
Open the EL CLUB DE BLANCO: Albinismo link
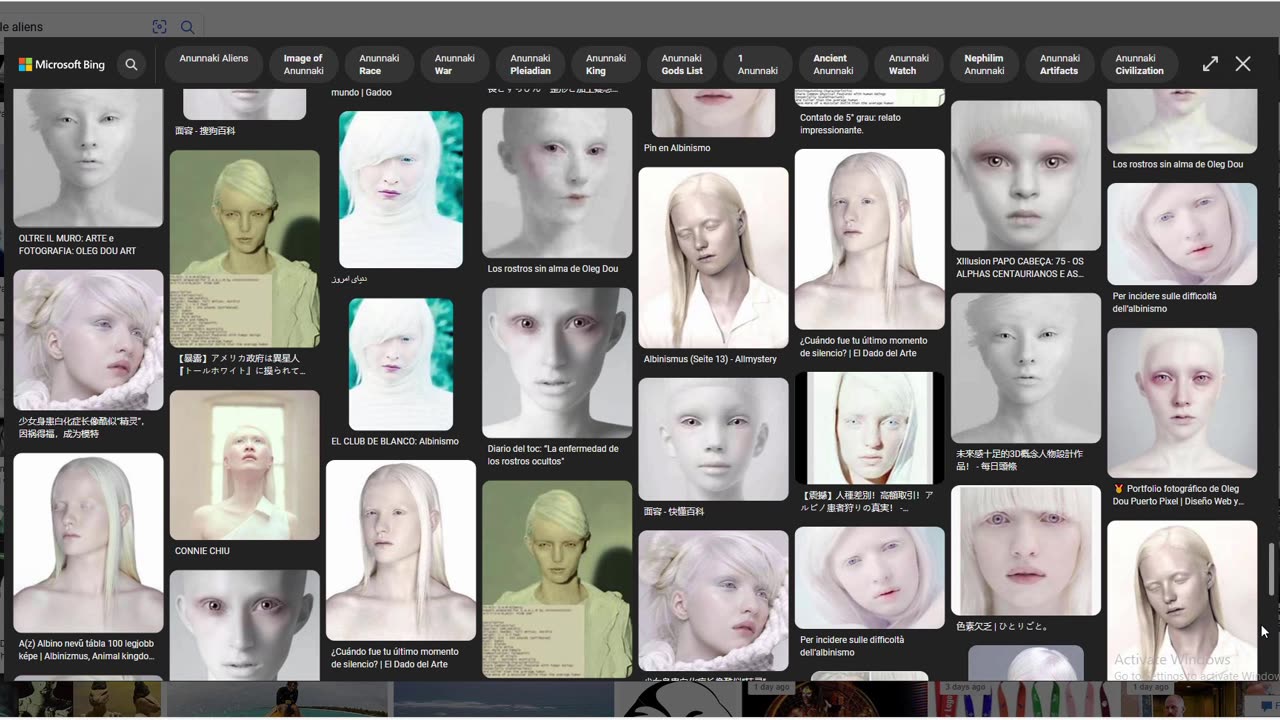395,441
